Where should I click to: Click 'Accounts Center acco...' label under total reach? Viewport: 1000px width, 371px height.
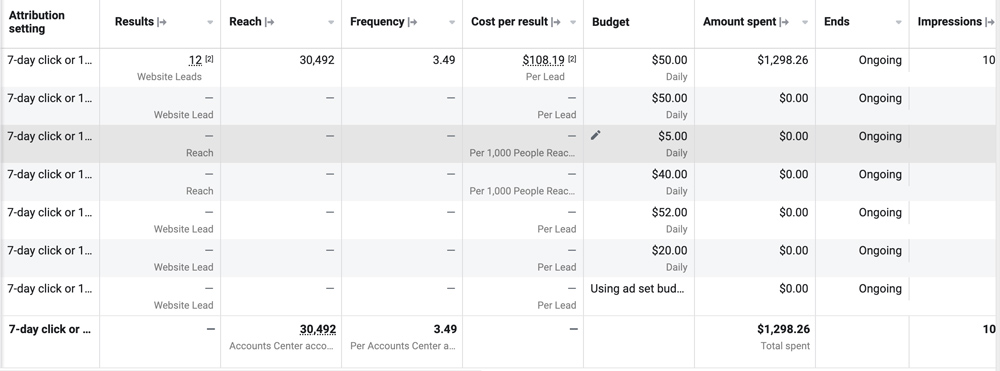[281, 346]
